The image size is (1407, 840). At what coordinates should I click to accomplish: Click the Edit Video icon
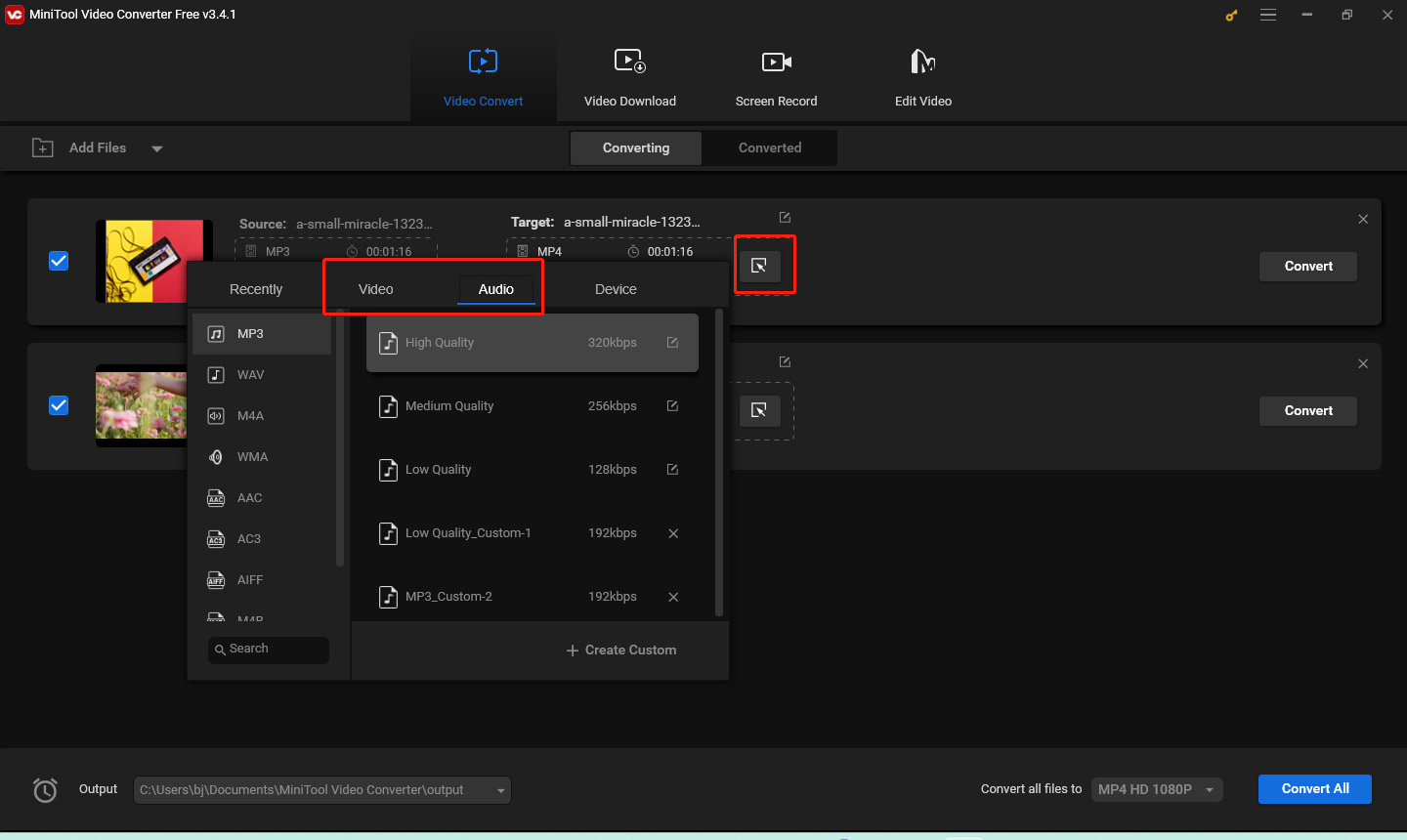[x=922, y=62]
